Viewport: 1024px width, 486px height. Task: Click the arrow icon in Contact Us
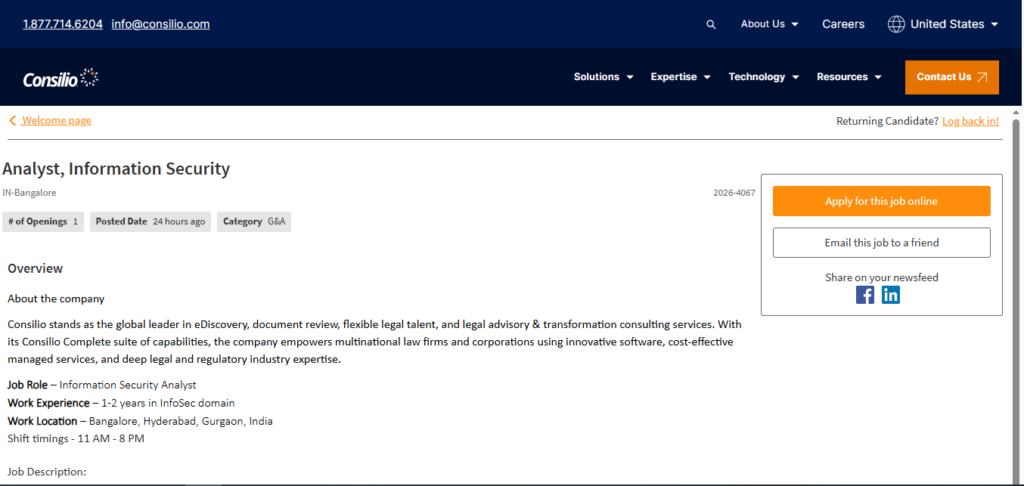point(983,77)
